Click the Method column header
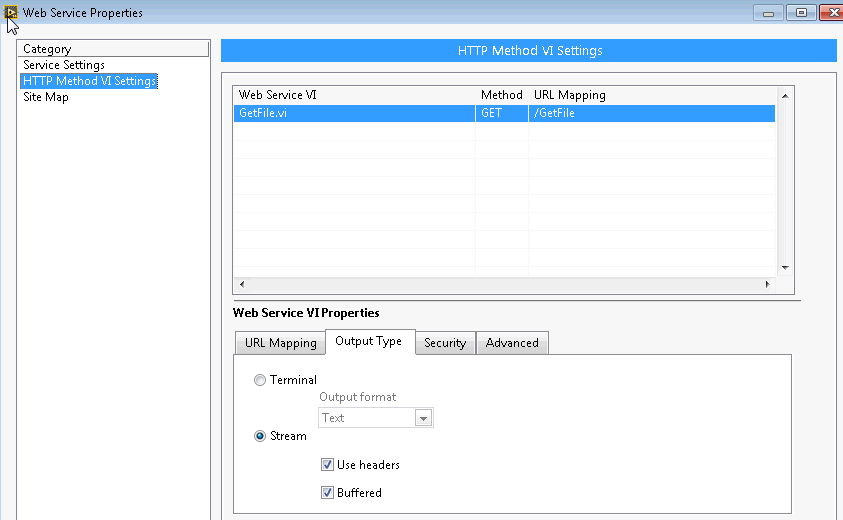This screenshot has width=843, height=520. pyautogui.click(x=502, y=95)
